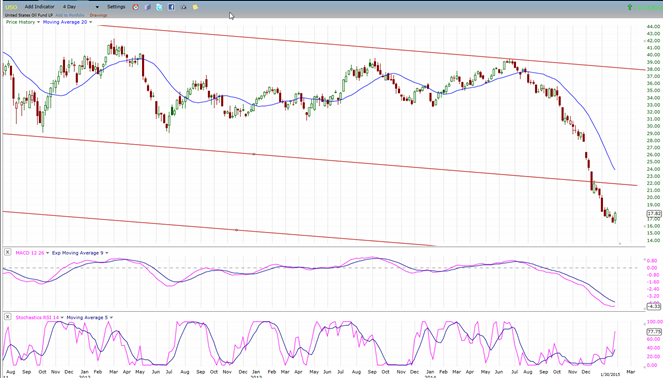Close the Stochastics RSI indicator panel

[7, 317]
